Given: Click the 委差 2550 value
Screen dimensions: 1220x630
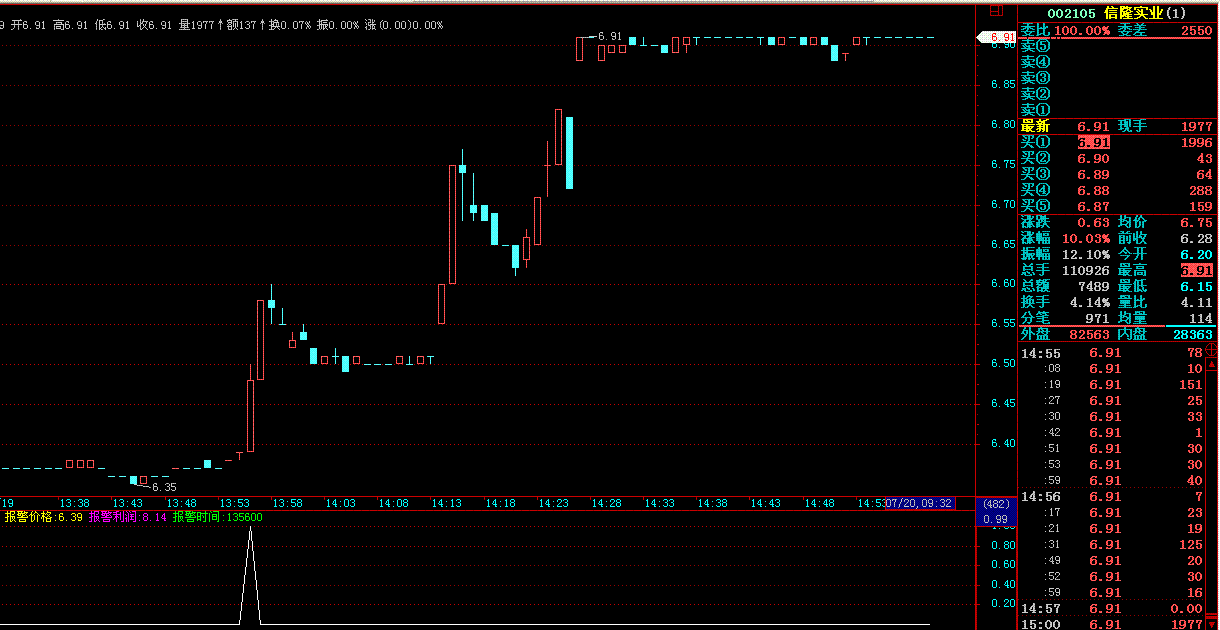Looking at the screenshot, I should [x=1196, y=30].
